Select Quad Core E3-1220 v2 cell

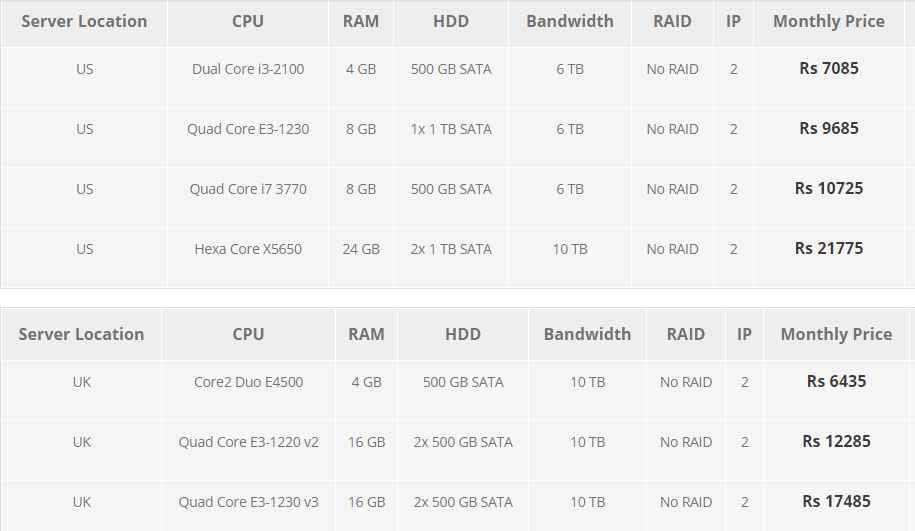pos(249,442)
